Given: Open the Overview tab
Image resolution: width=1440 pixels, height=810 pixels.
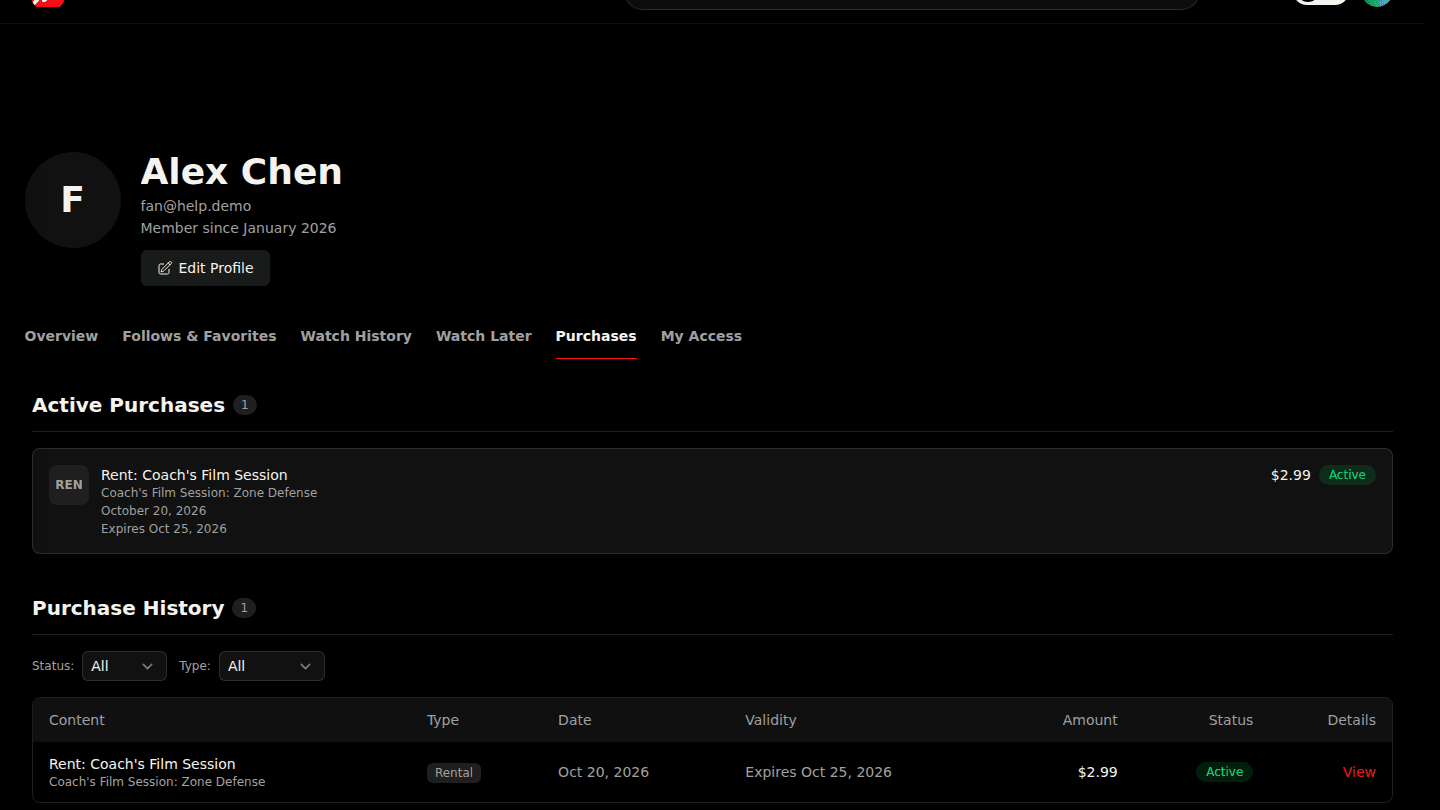Looking at the screenshot, I should [61, 336].
